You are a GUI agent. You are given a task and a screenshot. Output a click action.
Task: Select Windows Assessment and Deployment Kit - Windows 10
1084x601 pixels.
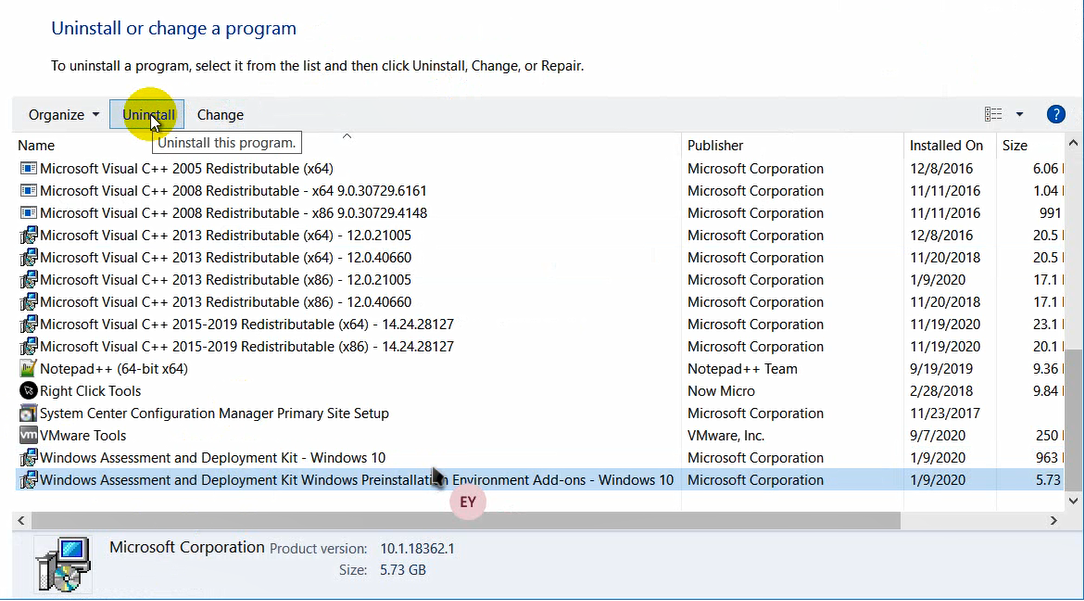212,457
